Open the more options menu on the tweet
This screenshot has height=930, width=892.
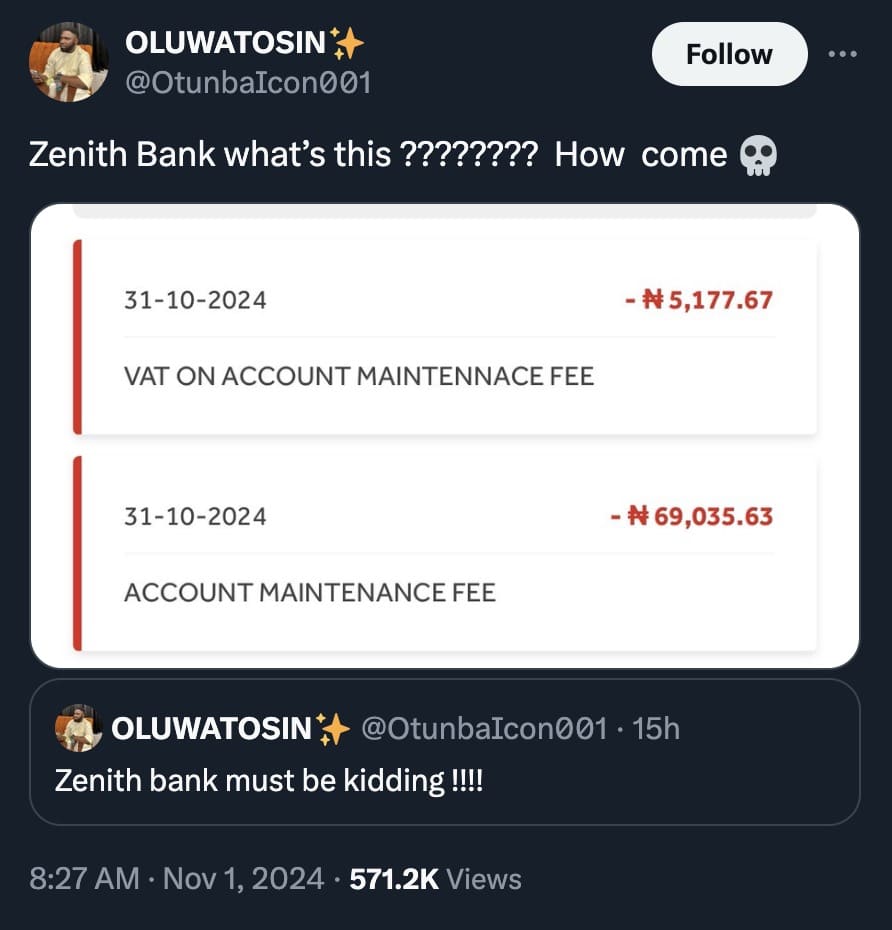coord(843,55)
